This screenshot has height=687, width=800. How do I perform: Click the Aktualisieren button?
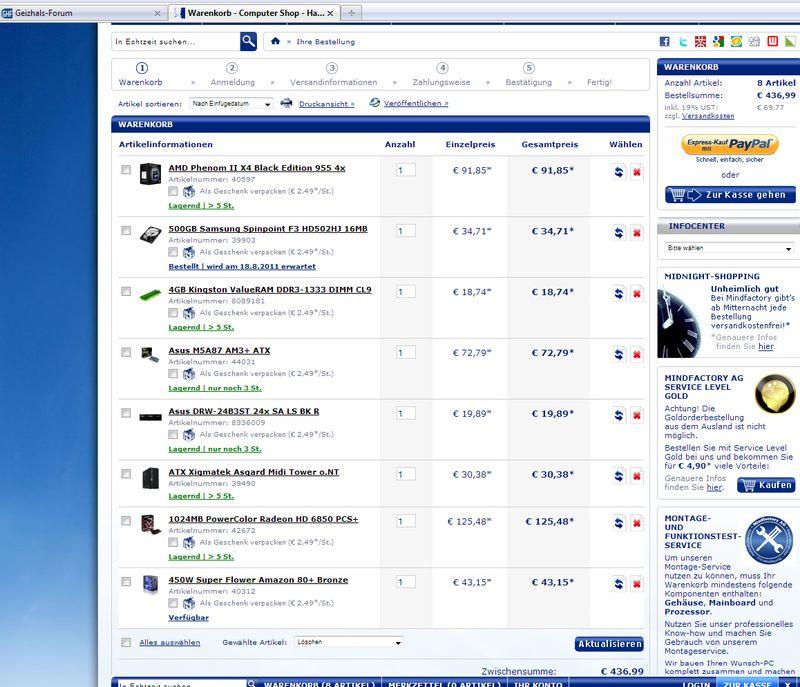coord(609,644)
